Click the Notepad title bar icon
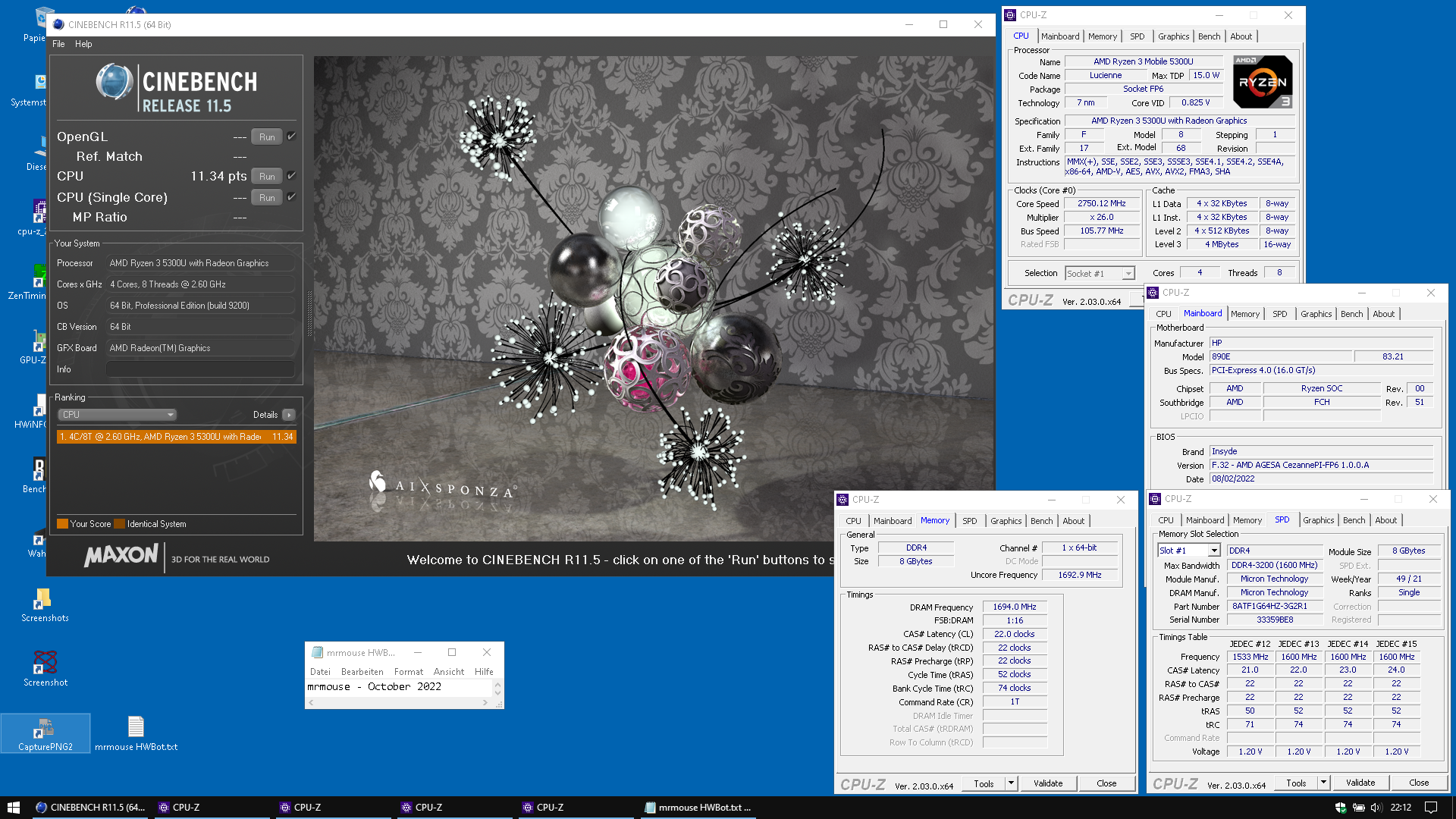 pyautogui.click(x=317, y=652)
